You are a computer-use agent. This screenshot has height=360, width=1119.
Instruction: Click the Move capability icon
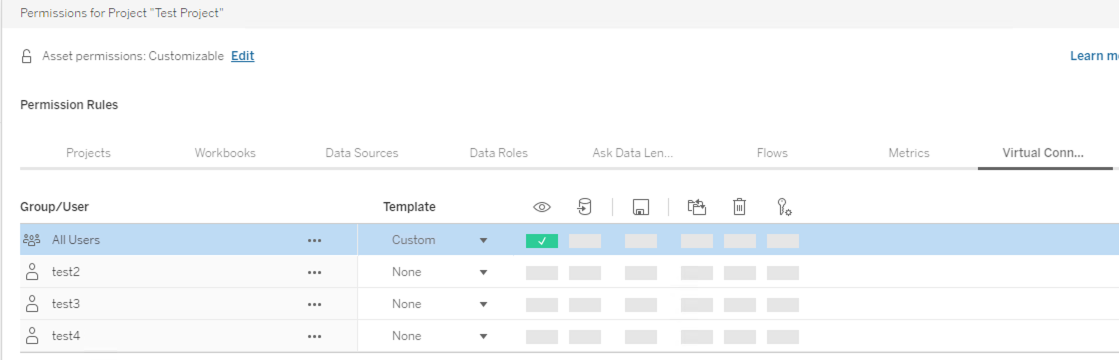tap(697, 207)
